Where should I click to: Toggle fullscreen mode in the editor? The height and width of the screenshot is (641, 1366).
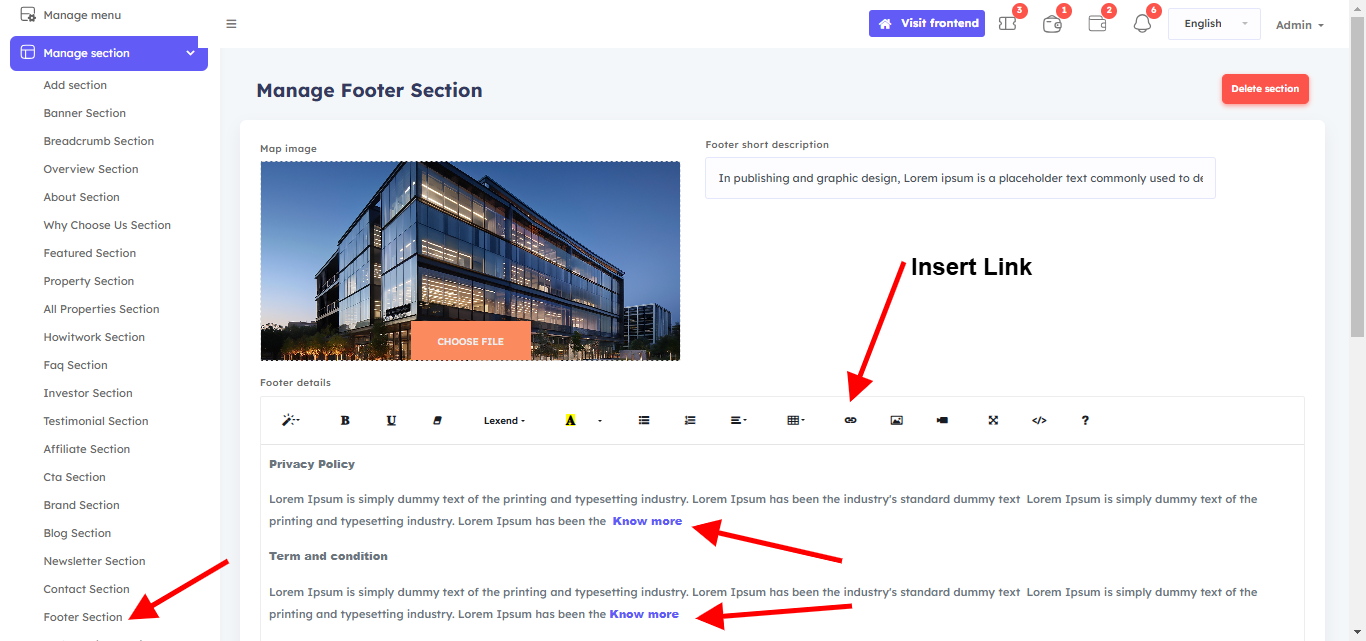pos(993,421)
